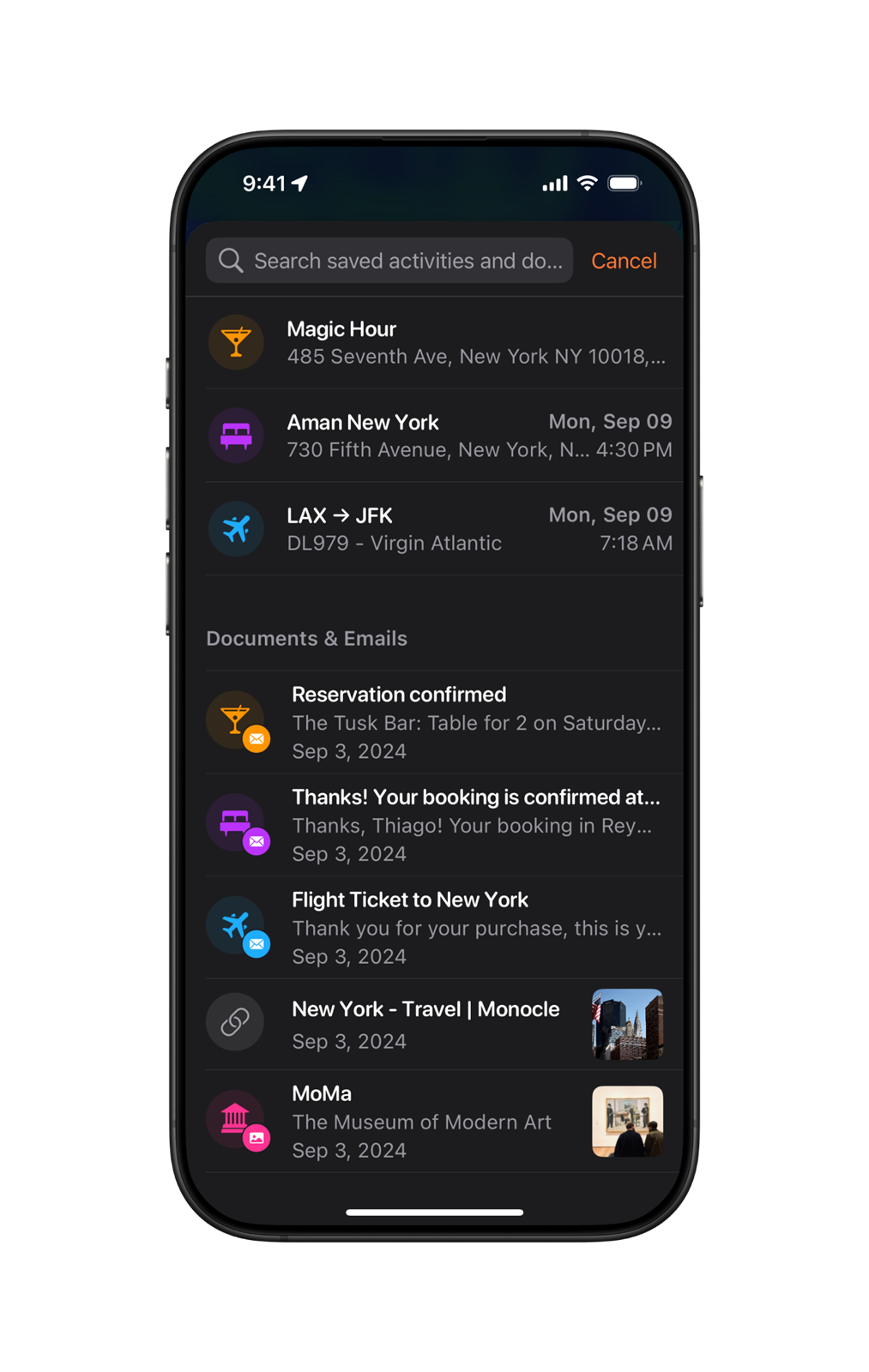Tap the blue mail badge on Flight Ticket
Screen dimensions: 869x1372
click(x=256, y=944)
